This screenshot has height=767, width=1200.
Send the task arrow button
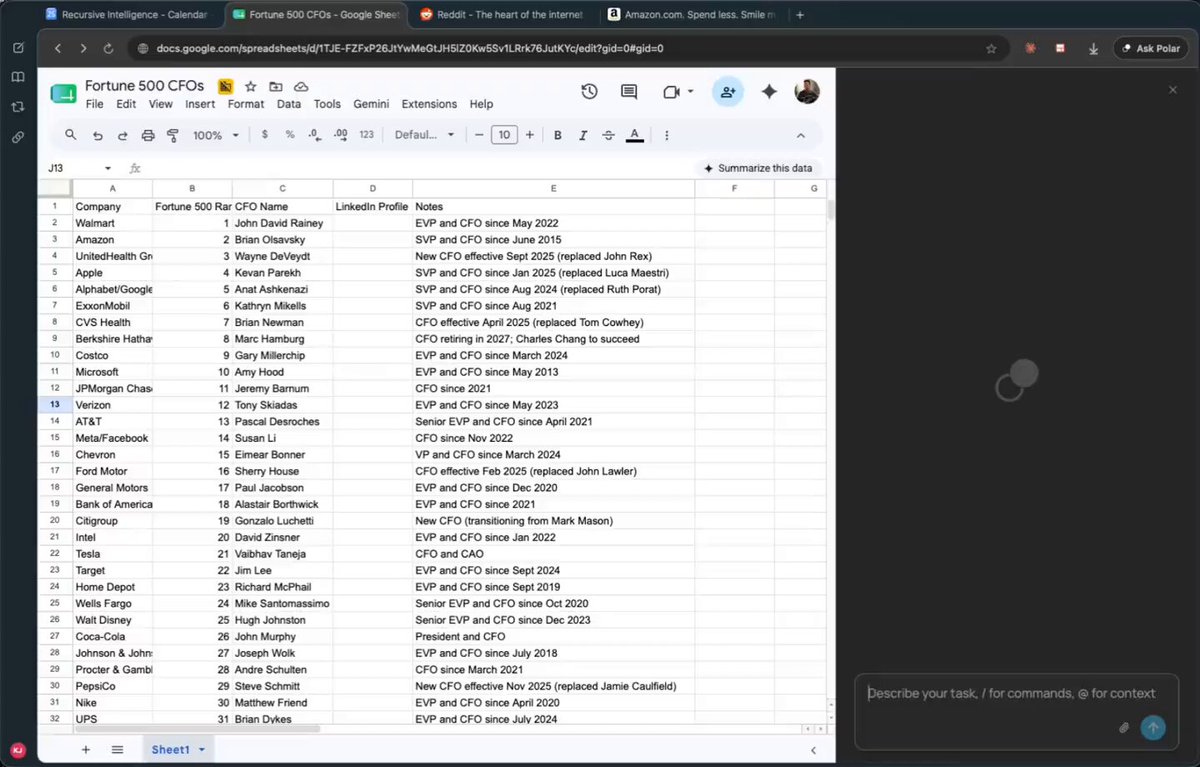(x=1153, y=728)
